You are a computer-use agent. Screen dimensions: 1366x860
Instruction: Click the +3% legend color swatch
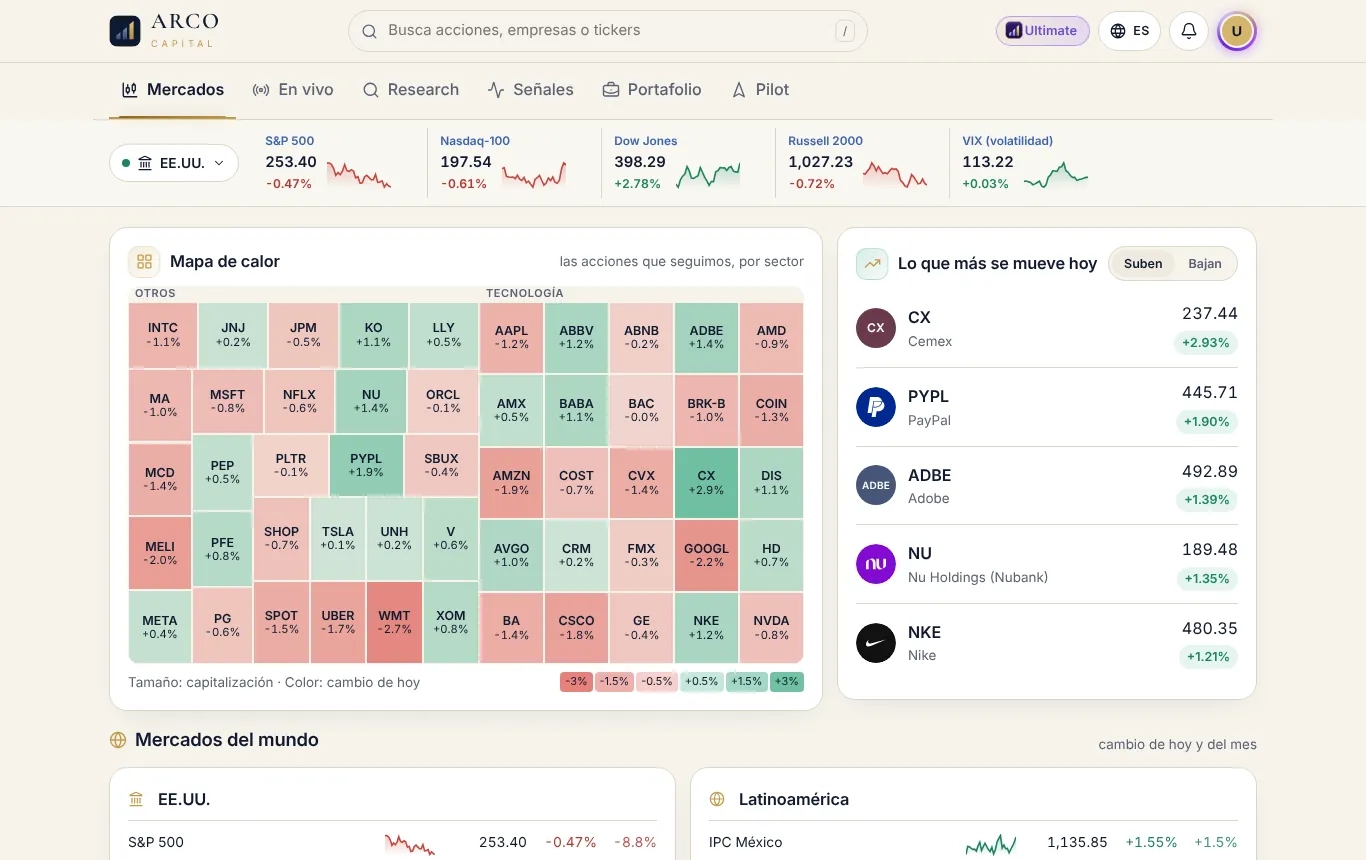click(x=787, y=682)
